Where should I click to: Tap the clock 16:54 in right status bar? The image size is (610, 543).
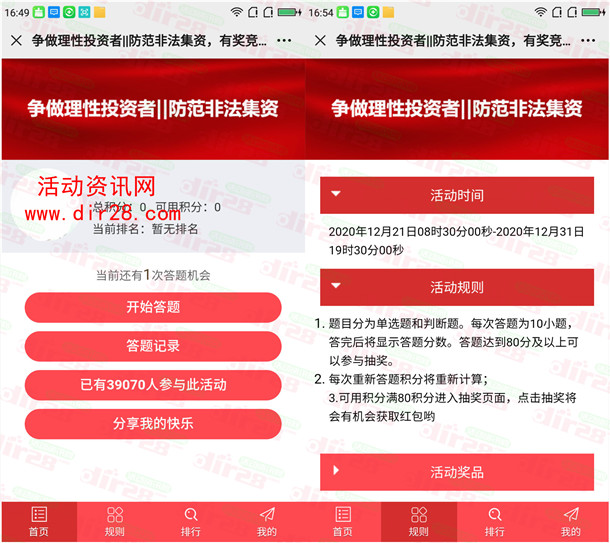pyautogui.click(x=321, y=13)
